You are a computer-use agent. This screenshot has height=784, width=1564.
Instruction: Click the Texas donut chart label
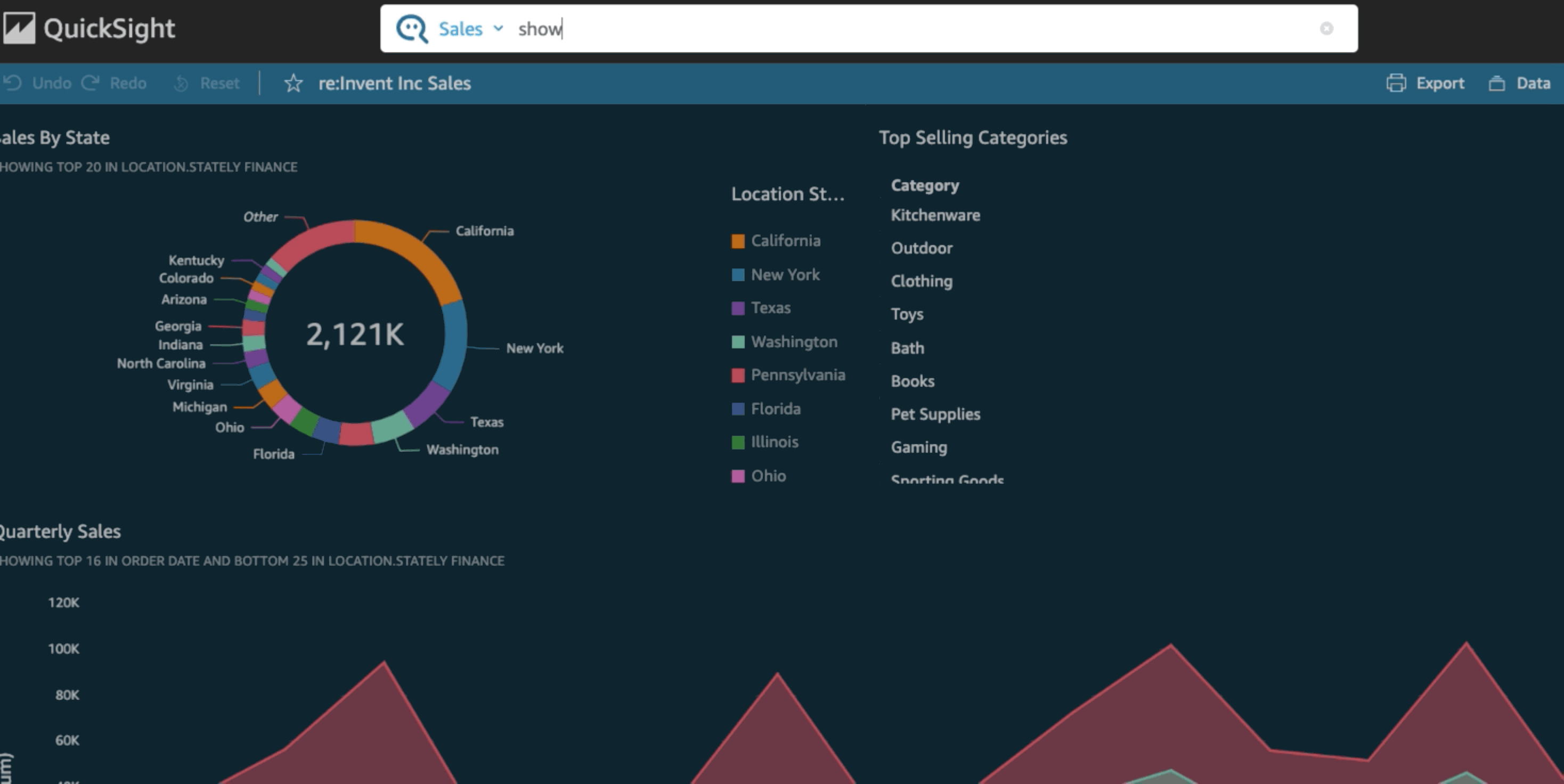[x=487, y=422]
